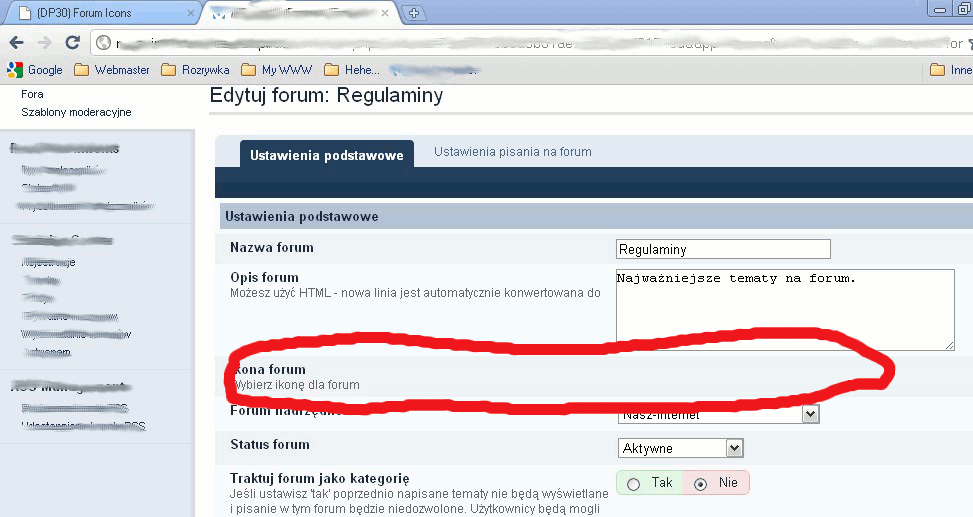Switch to Ustawienia pisania na forum tab
The height and width of the screenshot is (517, 973).
click(513, 152)
